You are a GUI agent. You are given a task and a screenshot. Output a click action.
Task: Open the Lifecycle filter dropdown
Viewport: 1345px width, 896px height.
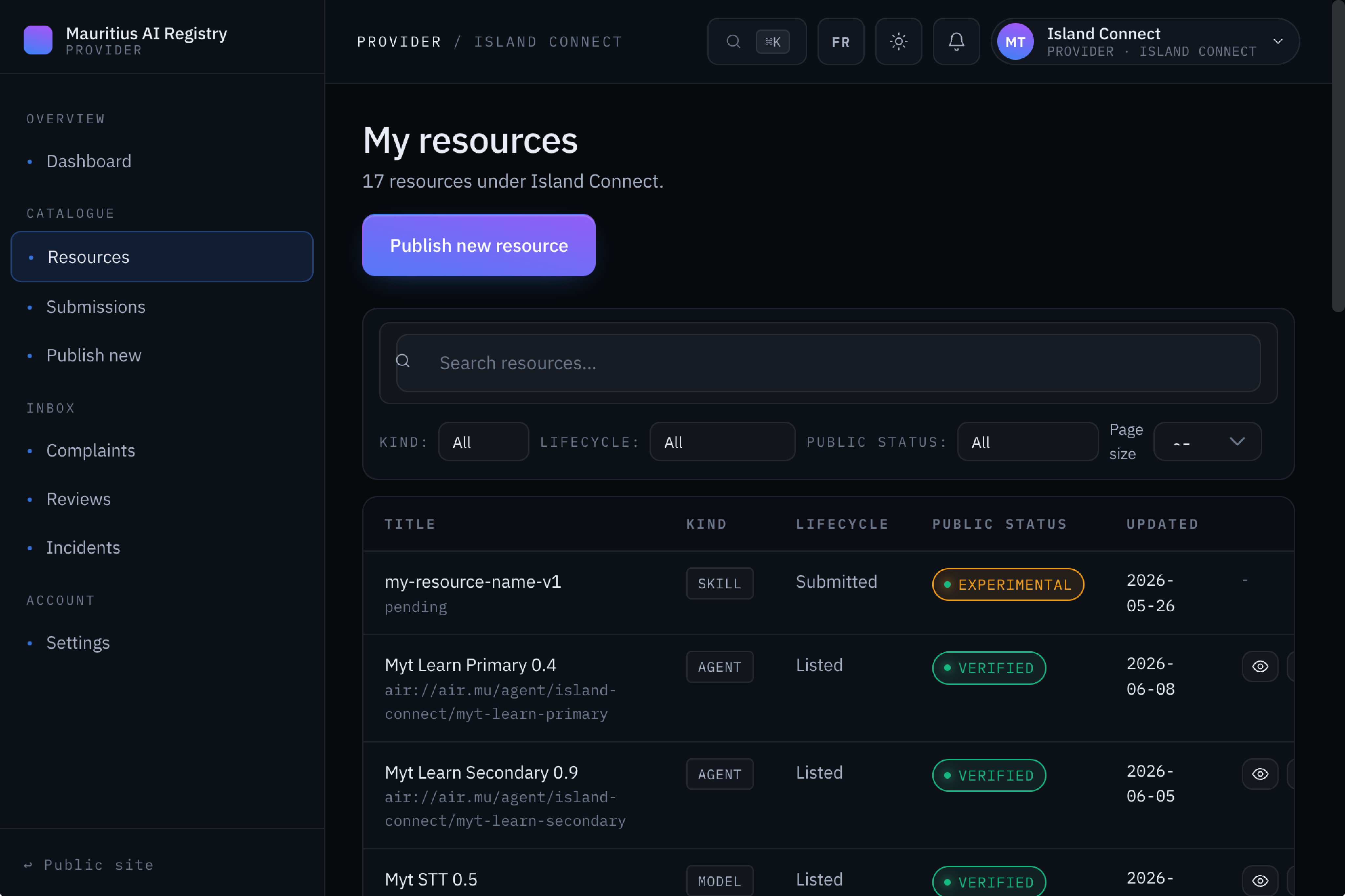coord(722,442)
